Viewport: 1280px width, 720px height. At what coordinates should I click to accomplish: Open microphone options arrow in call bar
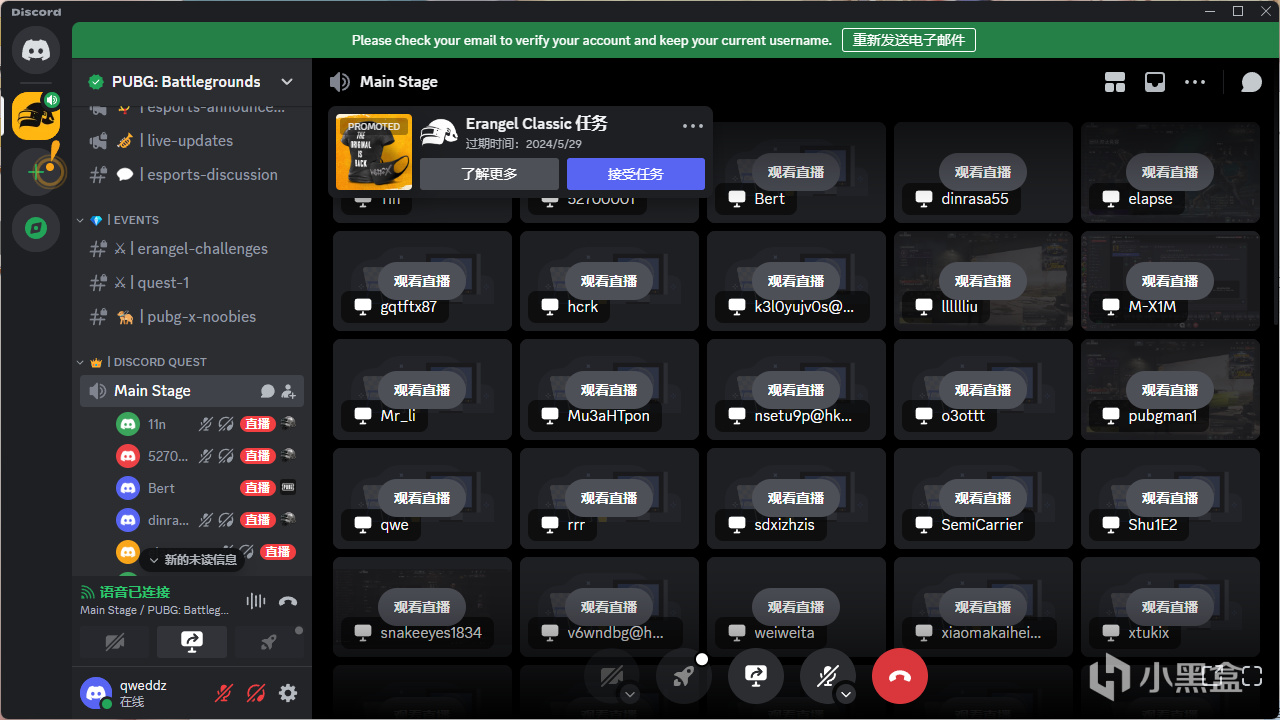click(846, 694)
